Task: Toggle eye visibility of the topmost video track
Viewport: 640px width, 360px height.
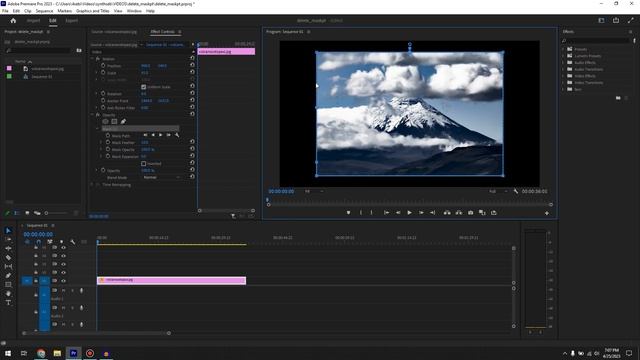Action: (x=64, y=247)
